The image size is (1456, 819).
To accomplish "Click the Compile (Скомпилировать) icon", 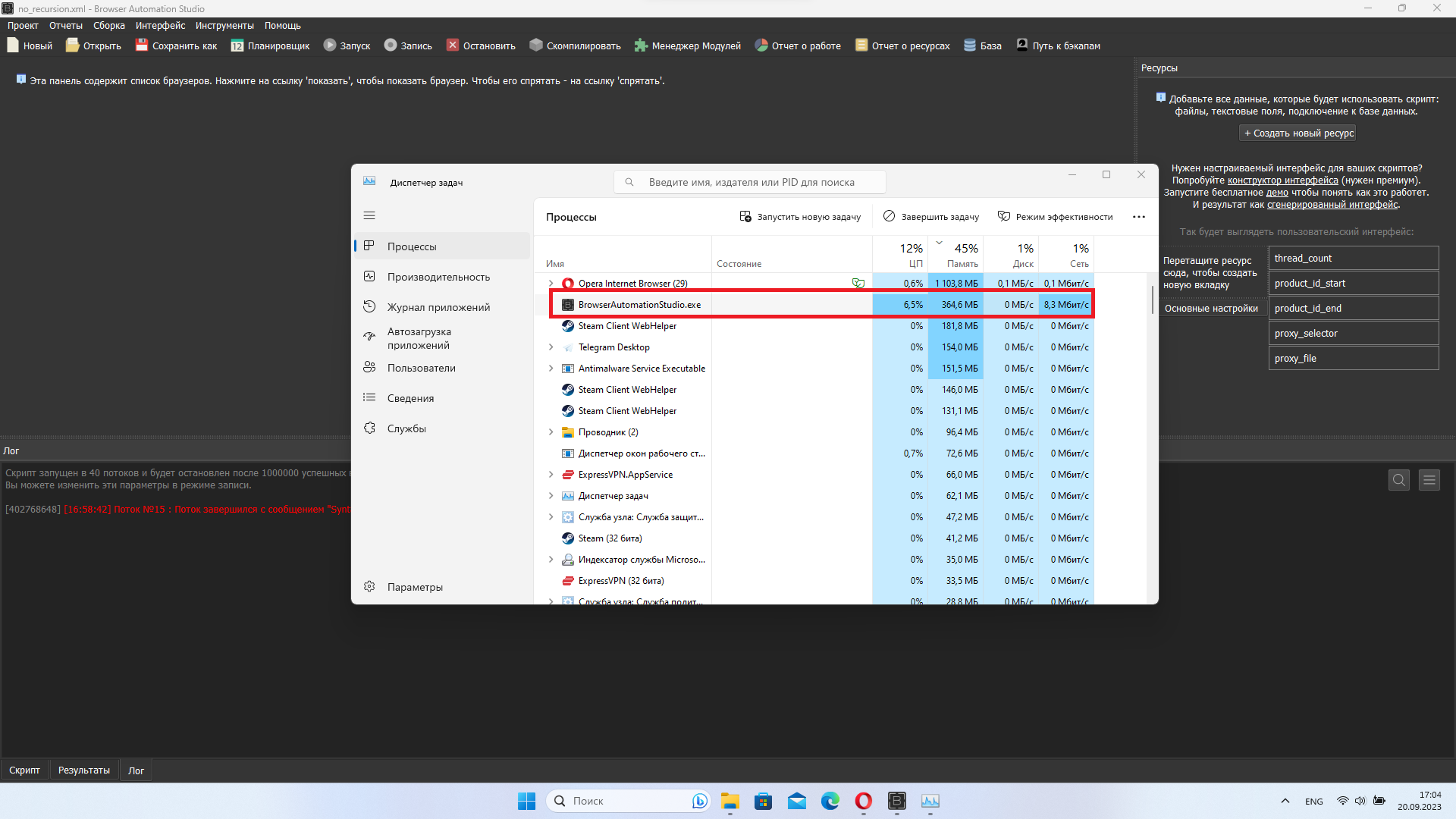I will pos(536,45).
